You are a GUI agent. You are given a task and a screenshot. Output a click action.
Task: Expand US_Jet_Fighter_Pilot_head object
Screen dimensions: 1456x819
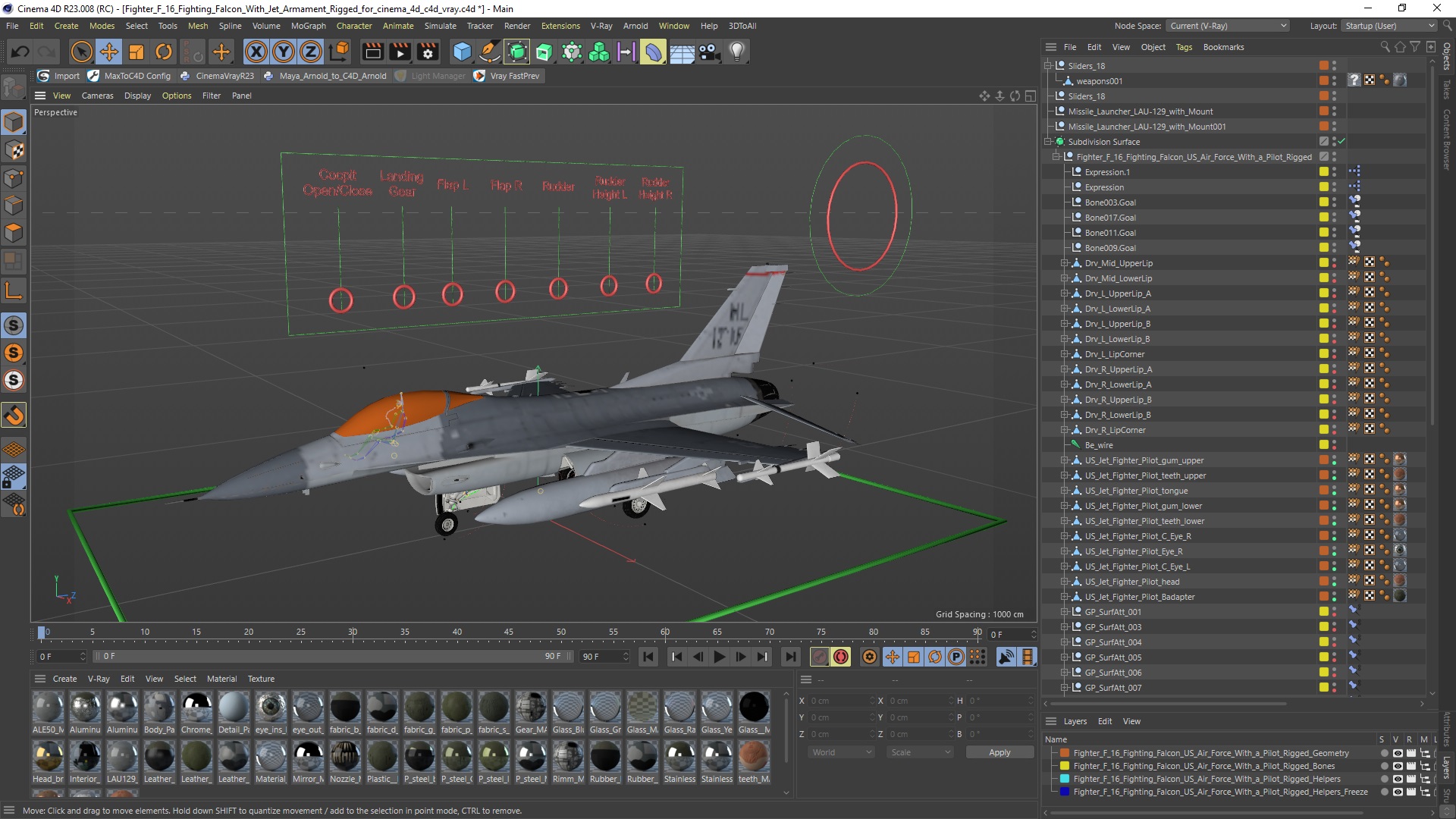[1065, 582]
